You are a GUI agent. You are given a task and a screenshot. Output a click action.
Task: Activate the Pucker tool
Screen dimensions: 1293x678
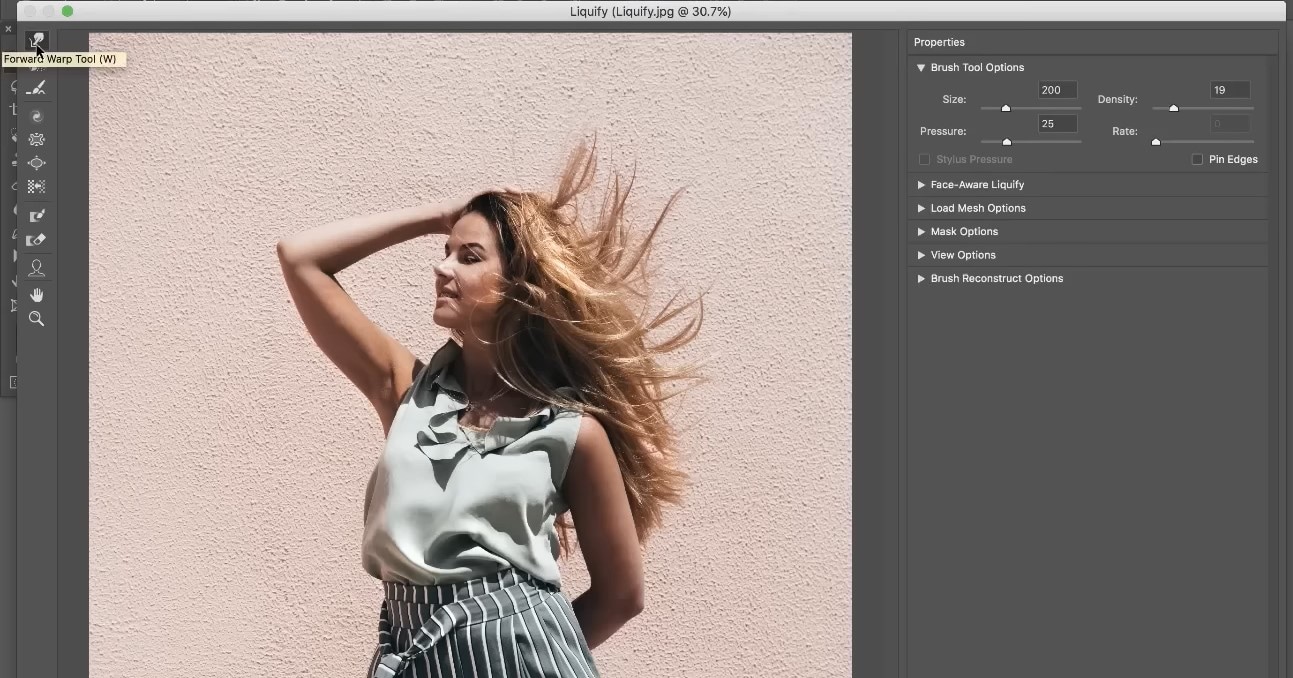coord(36,140)
